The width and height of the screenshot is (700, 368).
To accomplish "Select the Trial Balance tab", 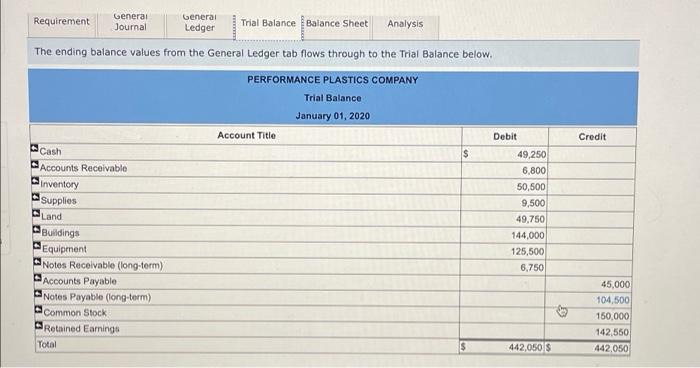I will [268, 23].
